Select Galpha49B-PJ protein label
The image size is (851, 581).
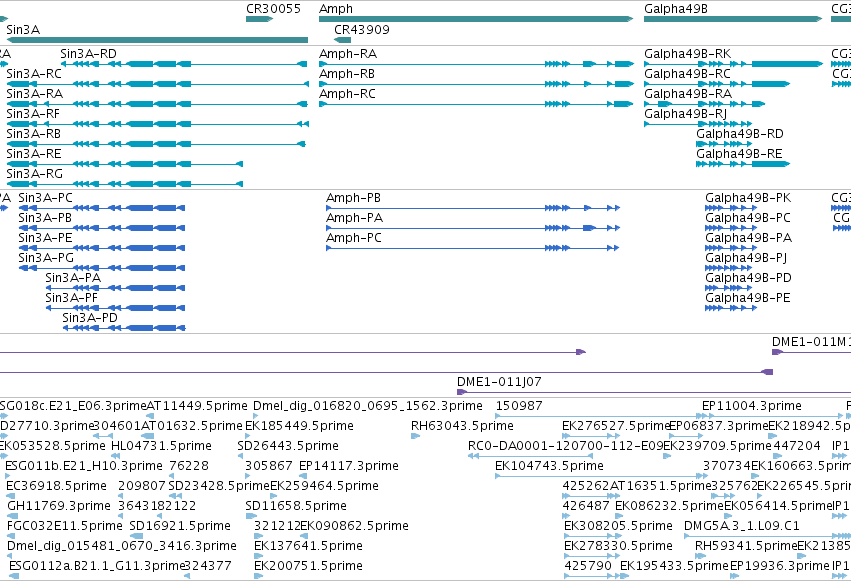tap(746, 258)
